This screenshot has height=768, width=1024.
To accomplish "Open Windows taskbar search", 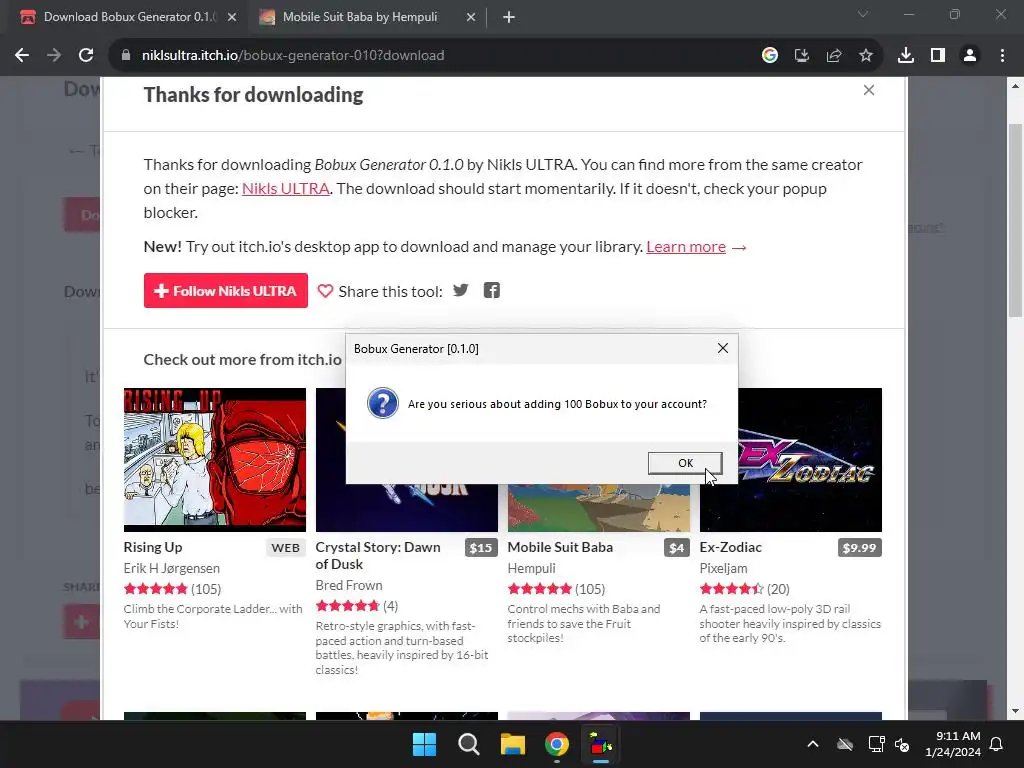I will point(468,744).
